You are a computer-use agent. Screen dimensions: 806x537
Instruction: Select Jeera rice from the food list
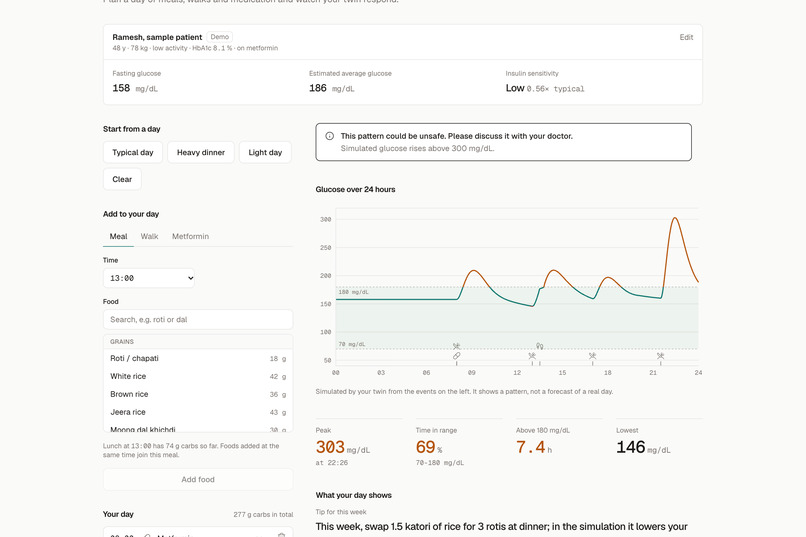click(x=198, y=412)
